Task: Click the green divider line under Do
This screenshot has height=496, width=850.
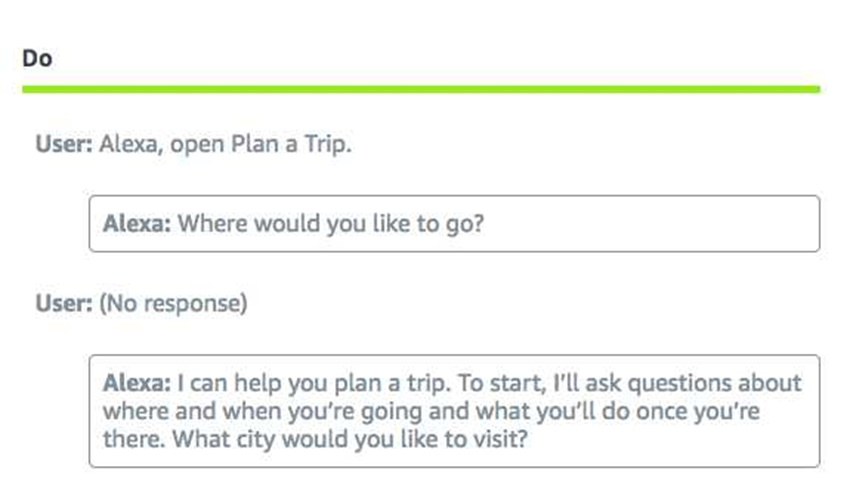Action: [x=421, y=89]
